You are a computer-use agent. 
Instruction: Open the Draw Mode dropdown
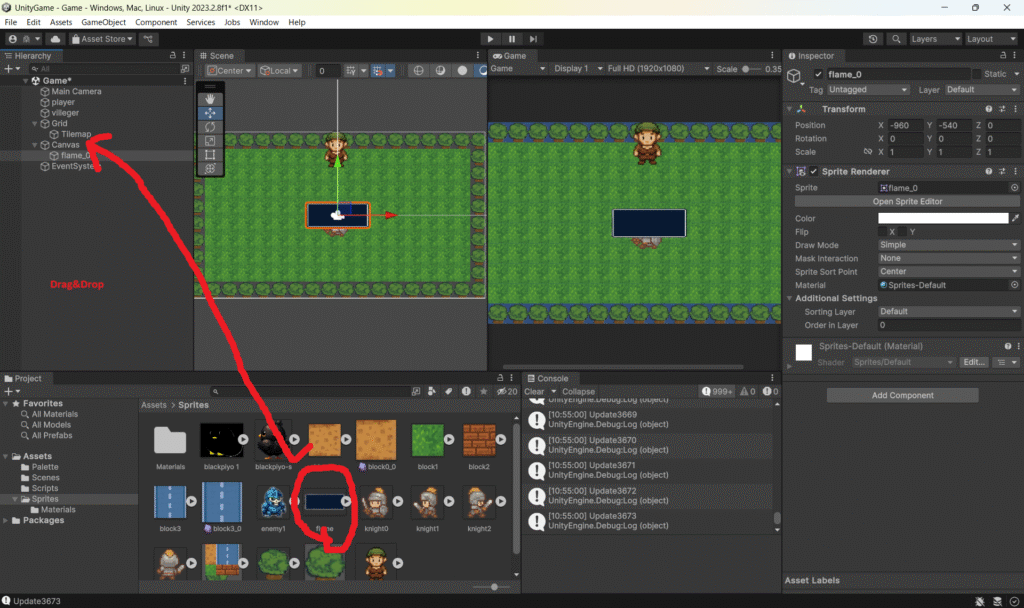tap(948, 245)
